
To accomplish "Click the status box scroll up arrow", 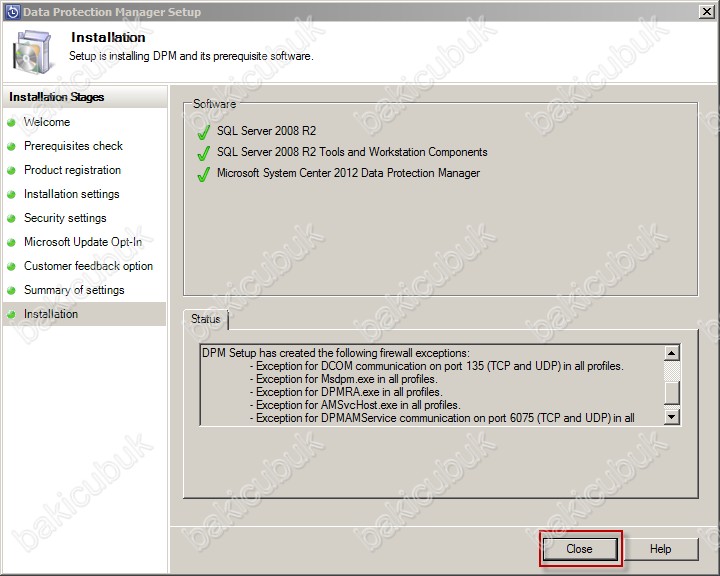I will [672, 353].
